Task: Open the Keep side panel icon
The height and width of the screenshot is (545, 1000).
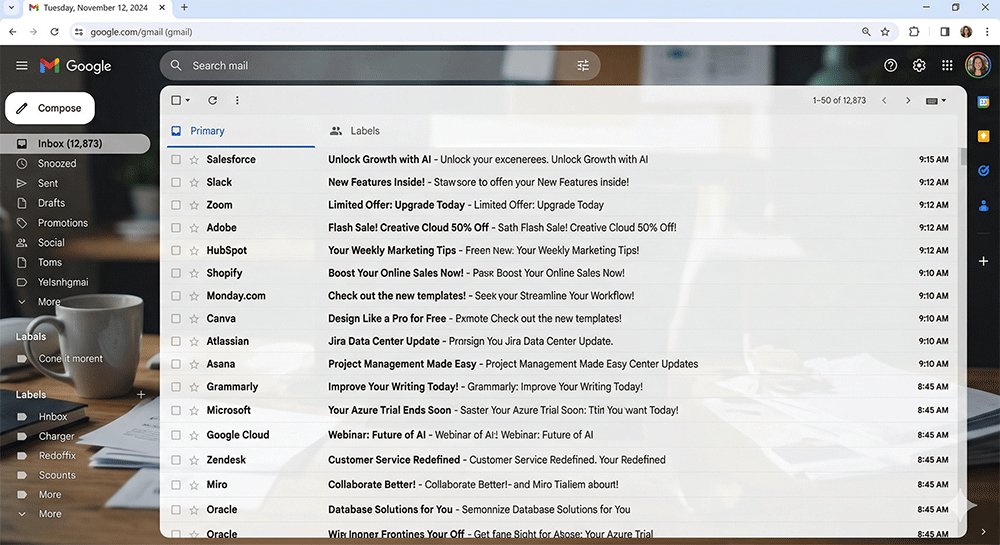Action: [983, 136]
